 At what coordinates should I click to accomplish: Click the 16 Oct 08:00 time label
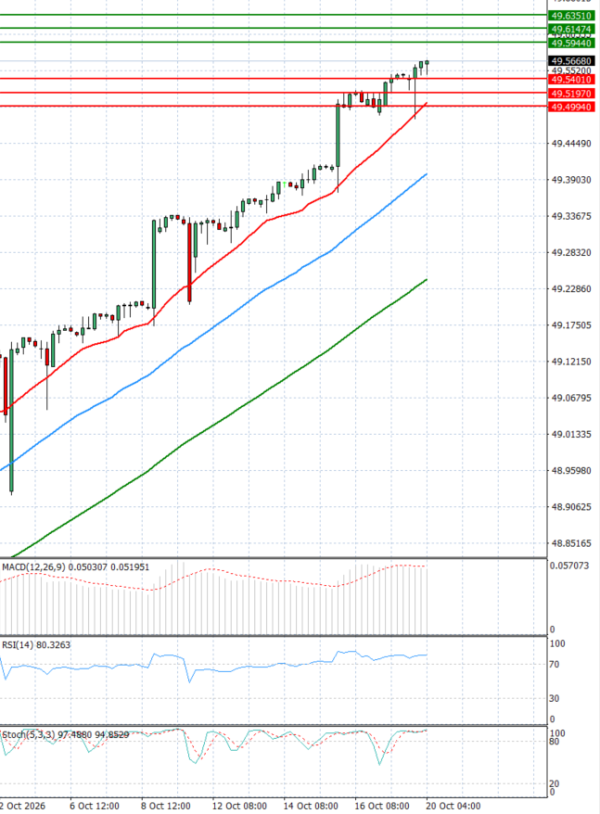click(382, 806)
